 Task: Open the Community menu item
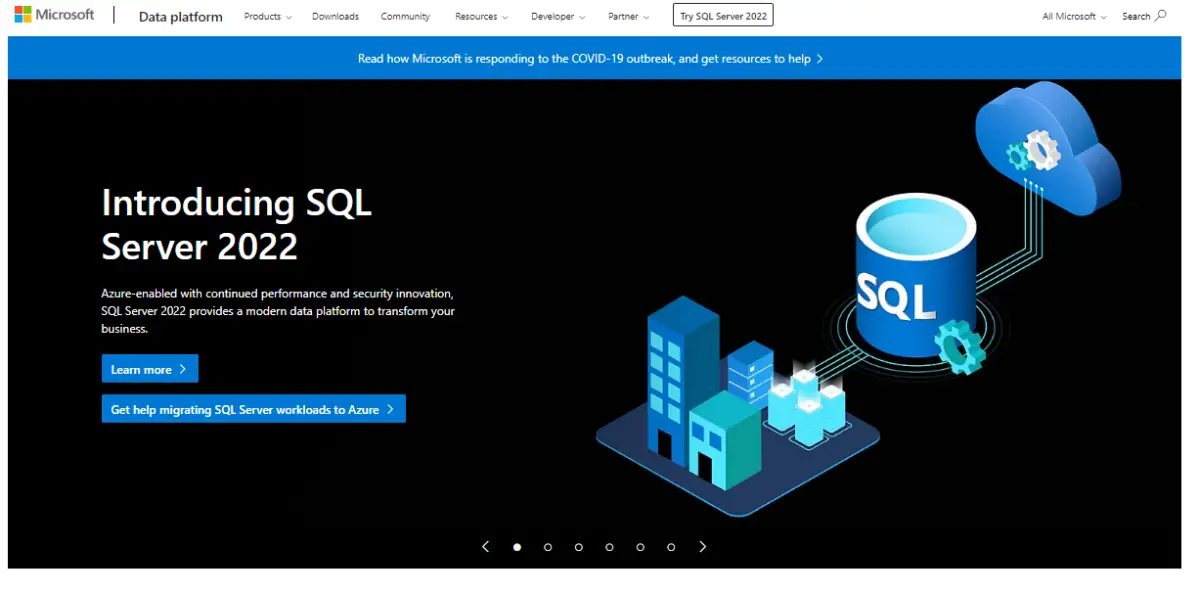coord(405,16)
